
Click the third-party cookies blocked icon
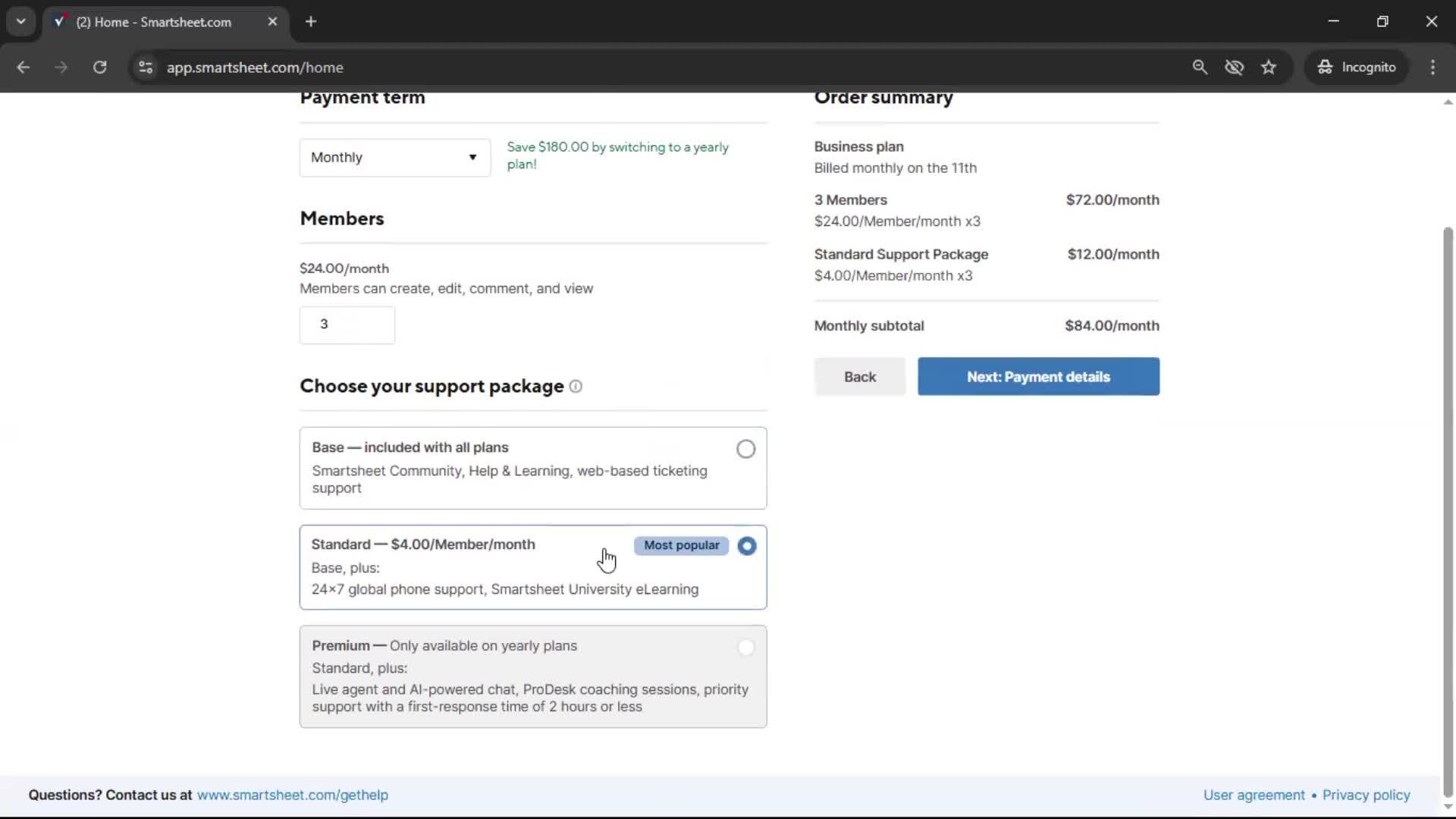coord(1235,67)
